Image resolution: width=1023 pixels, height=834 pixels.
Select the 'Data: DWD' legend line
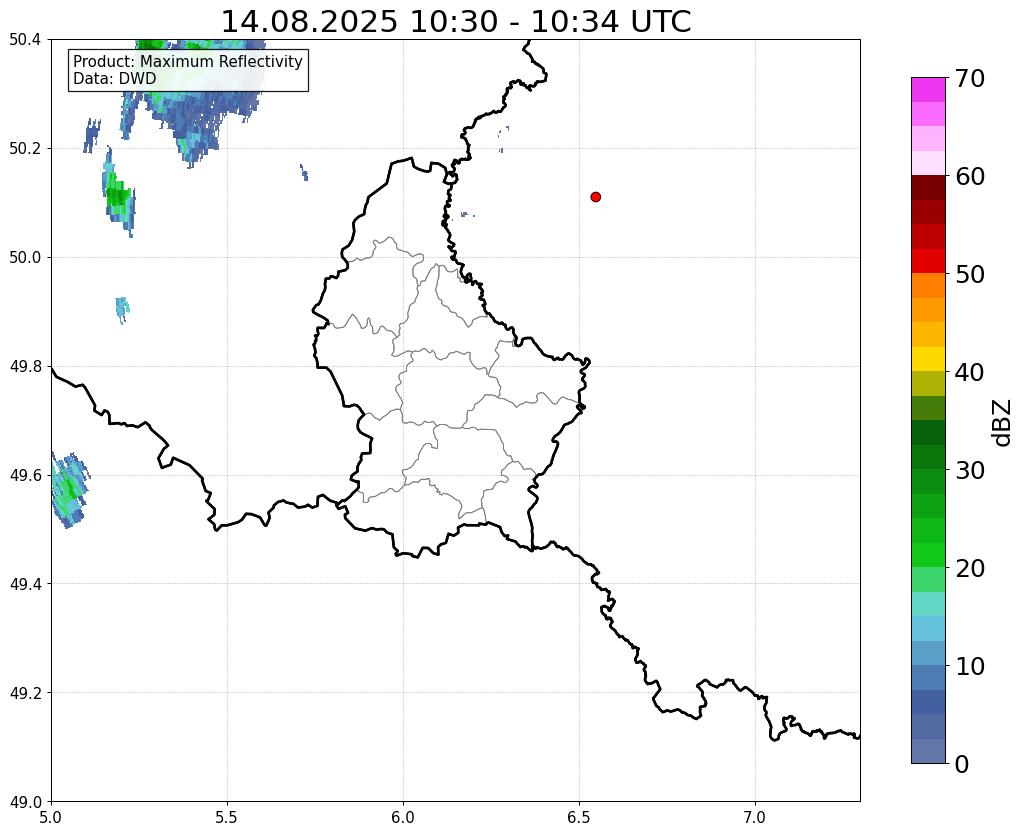[115, 79]
